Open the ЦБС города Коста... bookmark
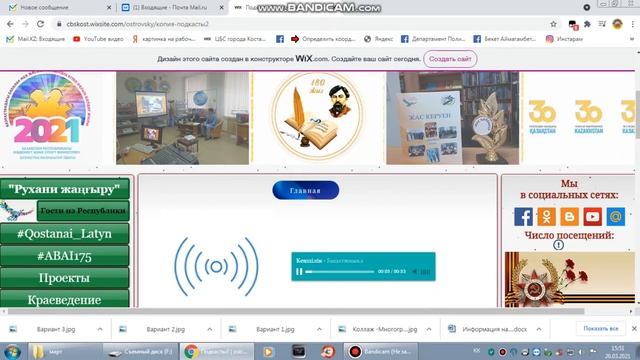This screenshot has height=360, width=640. pos(234,39)
